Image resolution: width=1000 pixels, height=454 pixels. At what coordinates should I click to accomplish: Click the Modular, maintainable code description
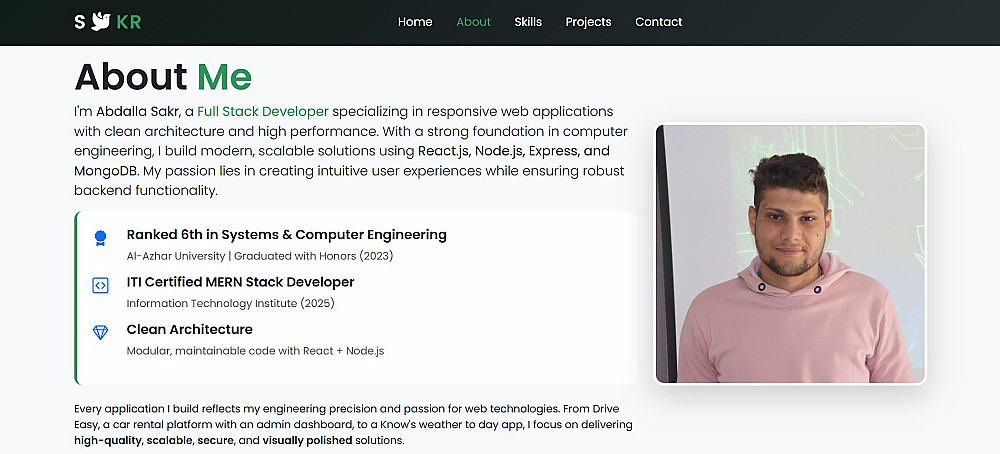pyautogui.click(x=255, y=351)
